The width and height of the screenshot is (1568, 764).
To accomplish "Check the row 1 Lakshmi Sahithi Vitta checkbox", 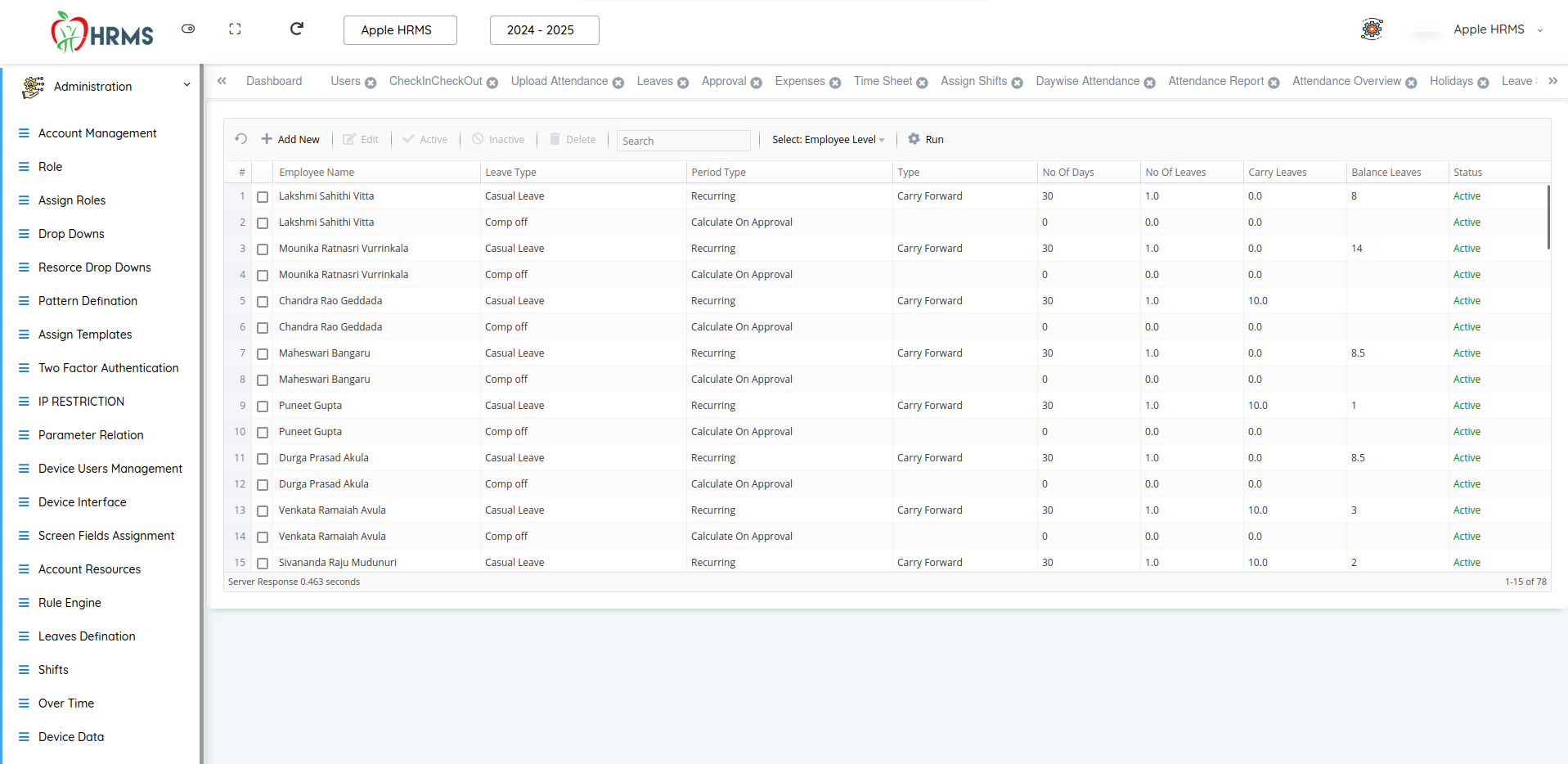I will pos(263,197).
